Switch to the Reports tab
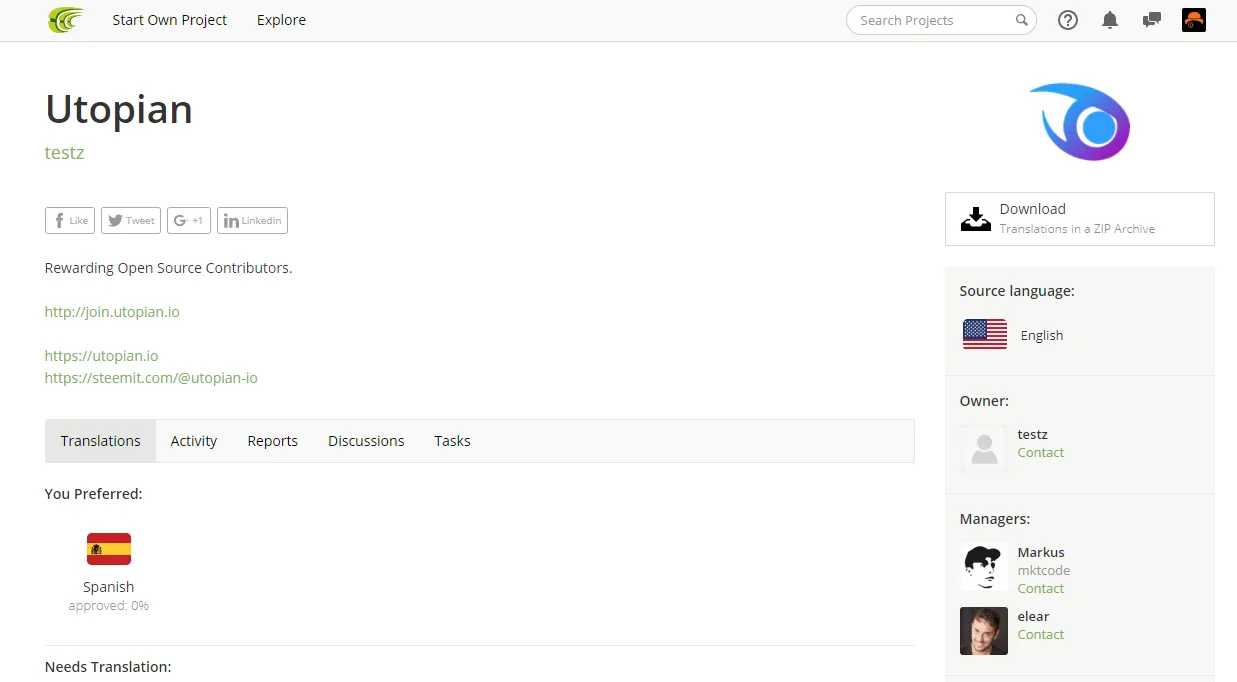This screenshot has width=1237, height=682. (273, 441)
